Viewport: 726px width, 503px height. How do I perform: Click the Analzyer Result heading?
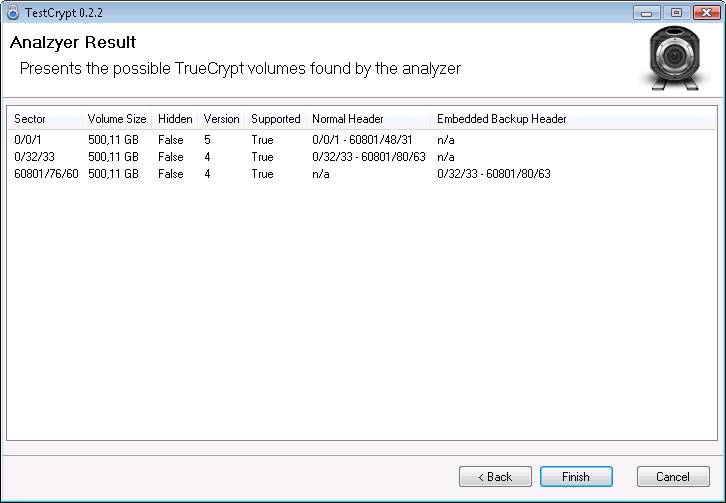pyautogui.click(x=73, y=42)
